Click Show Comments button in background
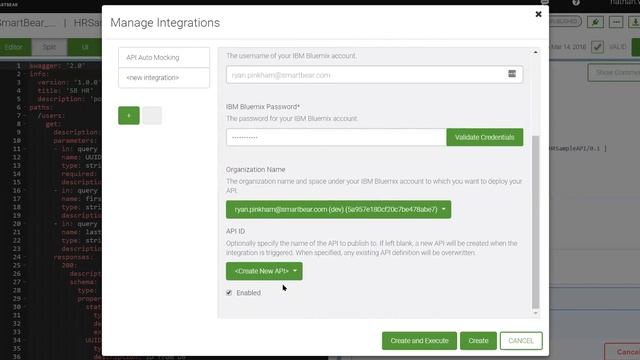640x360 pixels. coord(614,73)
